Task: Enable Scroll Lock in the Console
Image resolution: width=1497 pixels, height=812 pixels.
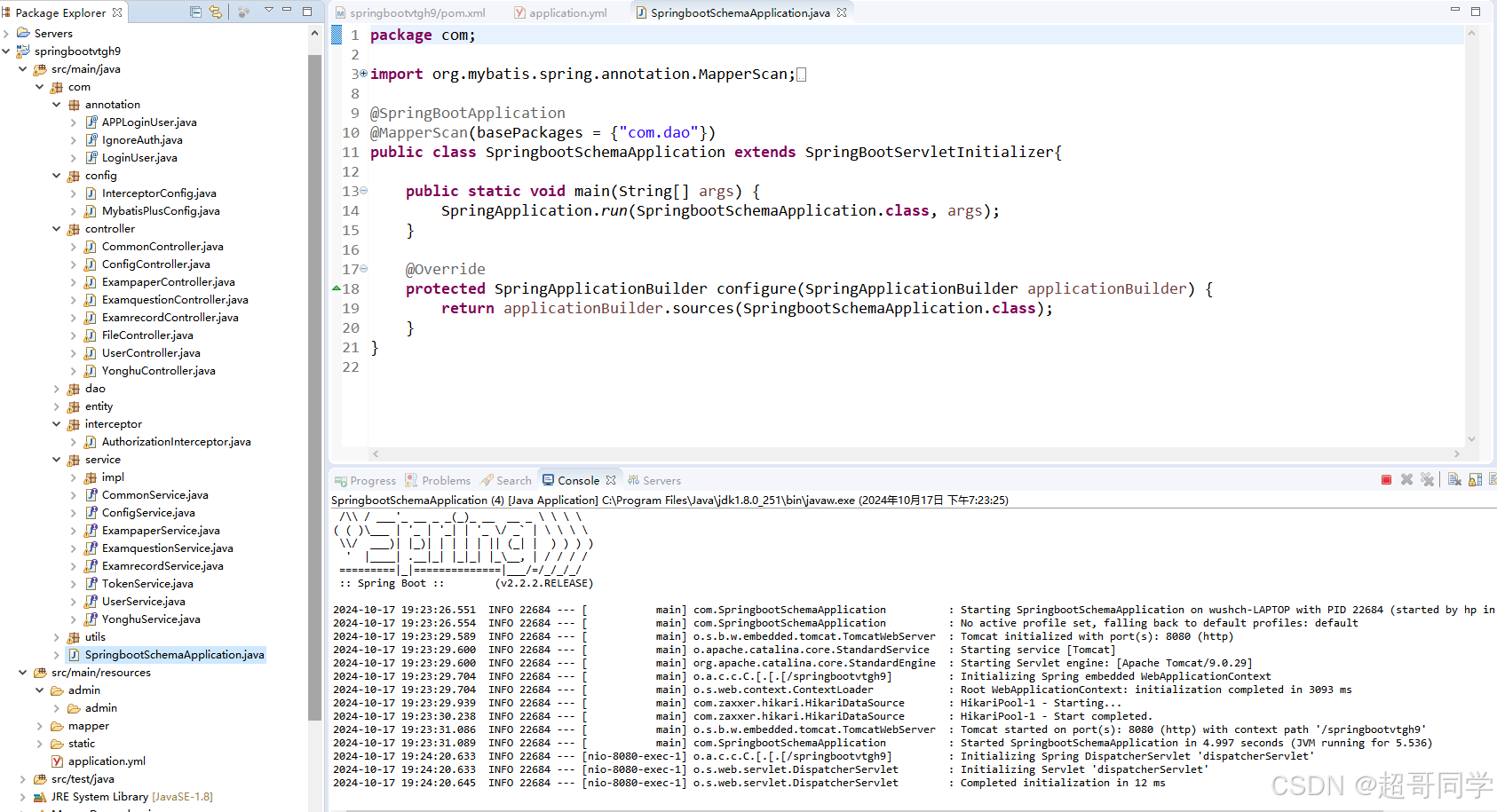Action: click(1475, 479)
